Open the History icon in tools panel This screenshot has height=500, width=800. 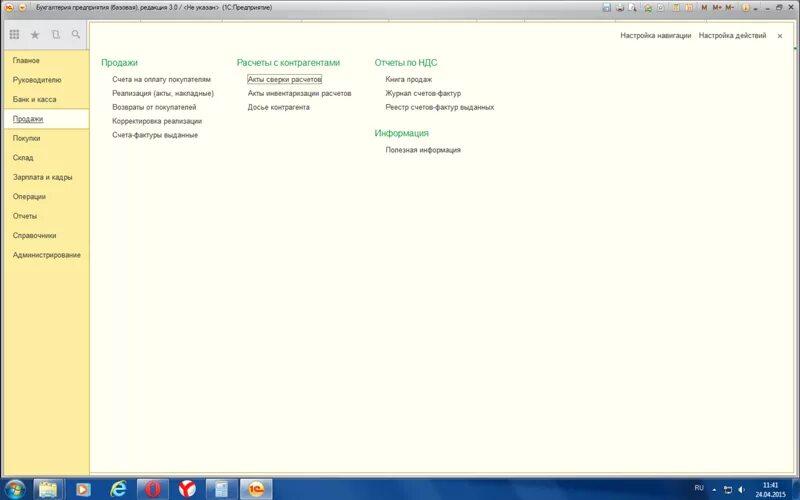(55, 34)
